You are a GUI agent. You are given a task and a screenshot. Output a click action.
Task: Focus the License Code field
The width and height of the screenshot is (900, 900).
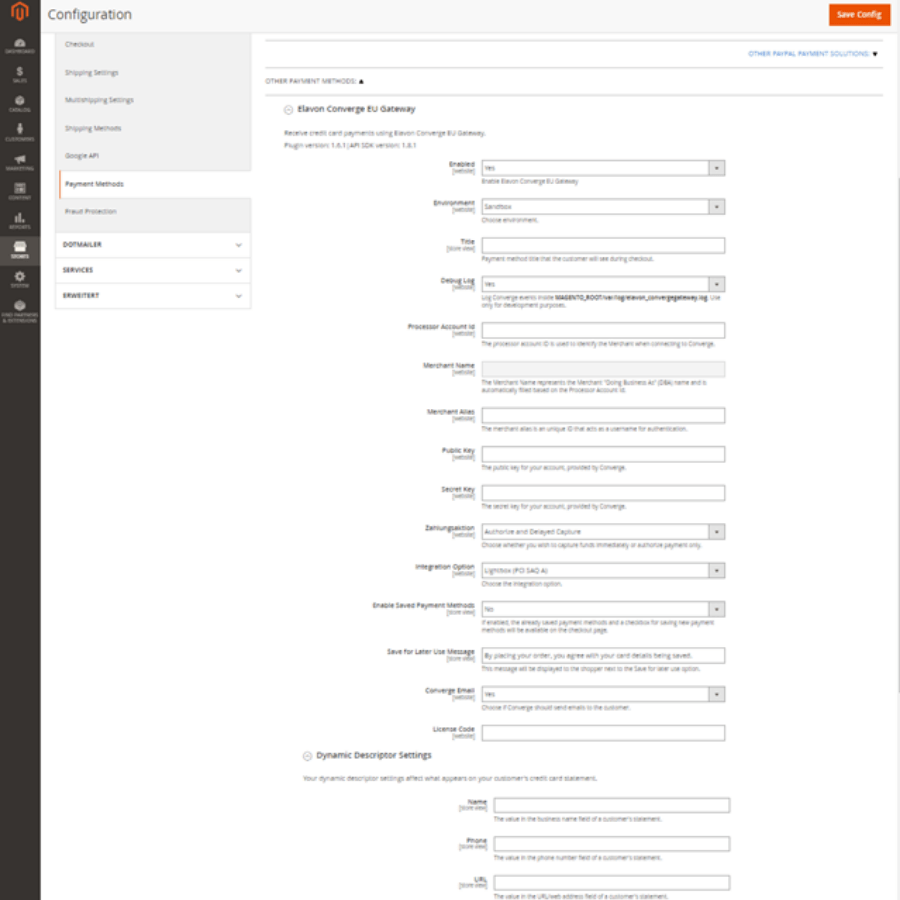(603, 733)
